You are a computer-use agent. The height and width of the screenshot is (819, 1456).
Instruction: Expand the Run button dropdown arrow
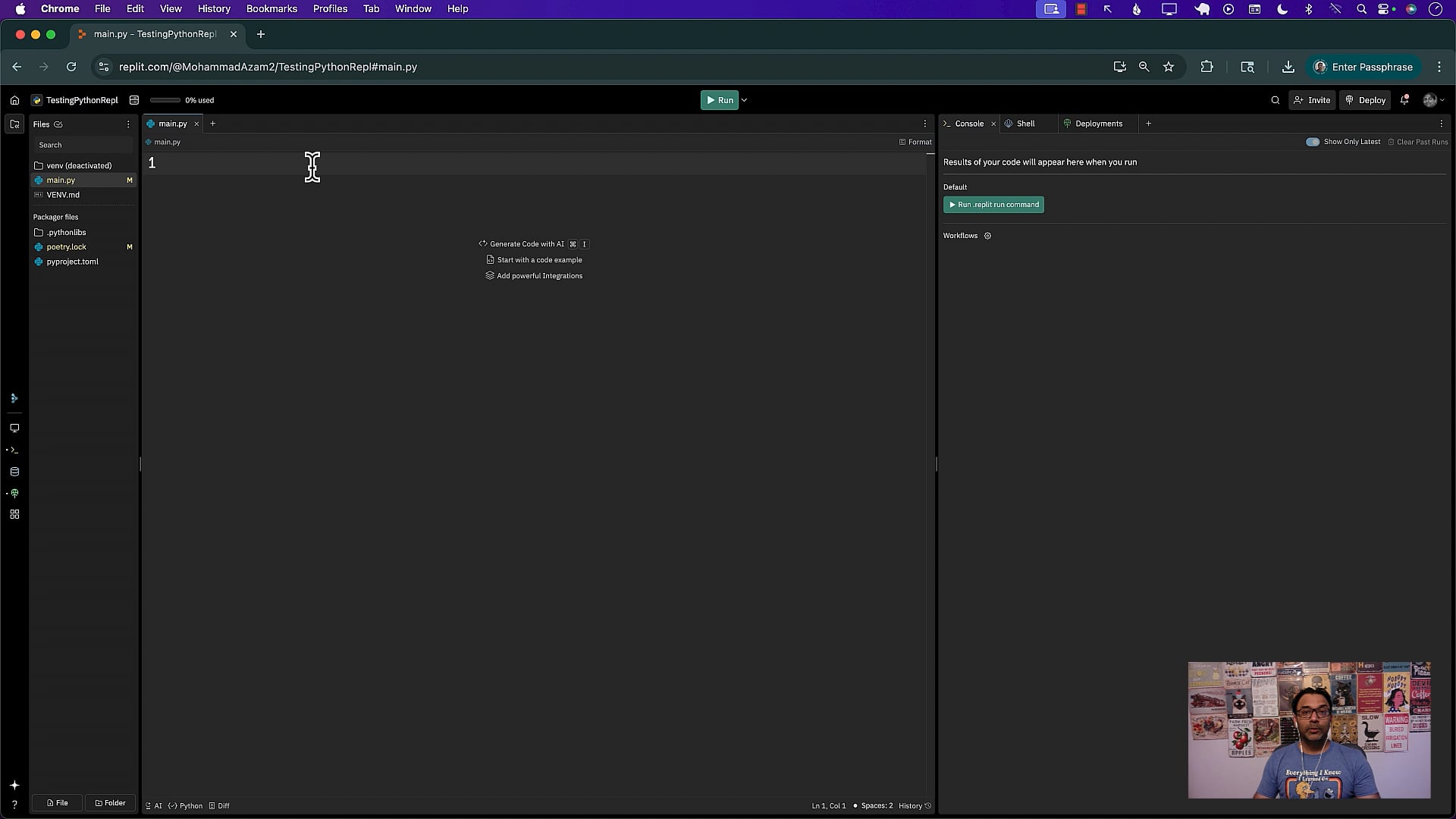(744, 100)
